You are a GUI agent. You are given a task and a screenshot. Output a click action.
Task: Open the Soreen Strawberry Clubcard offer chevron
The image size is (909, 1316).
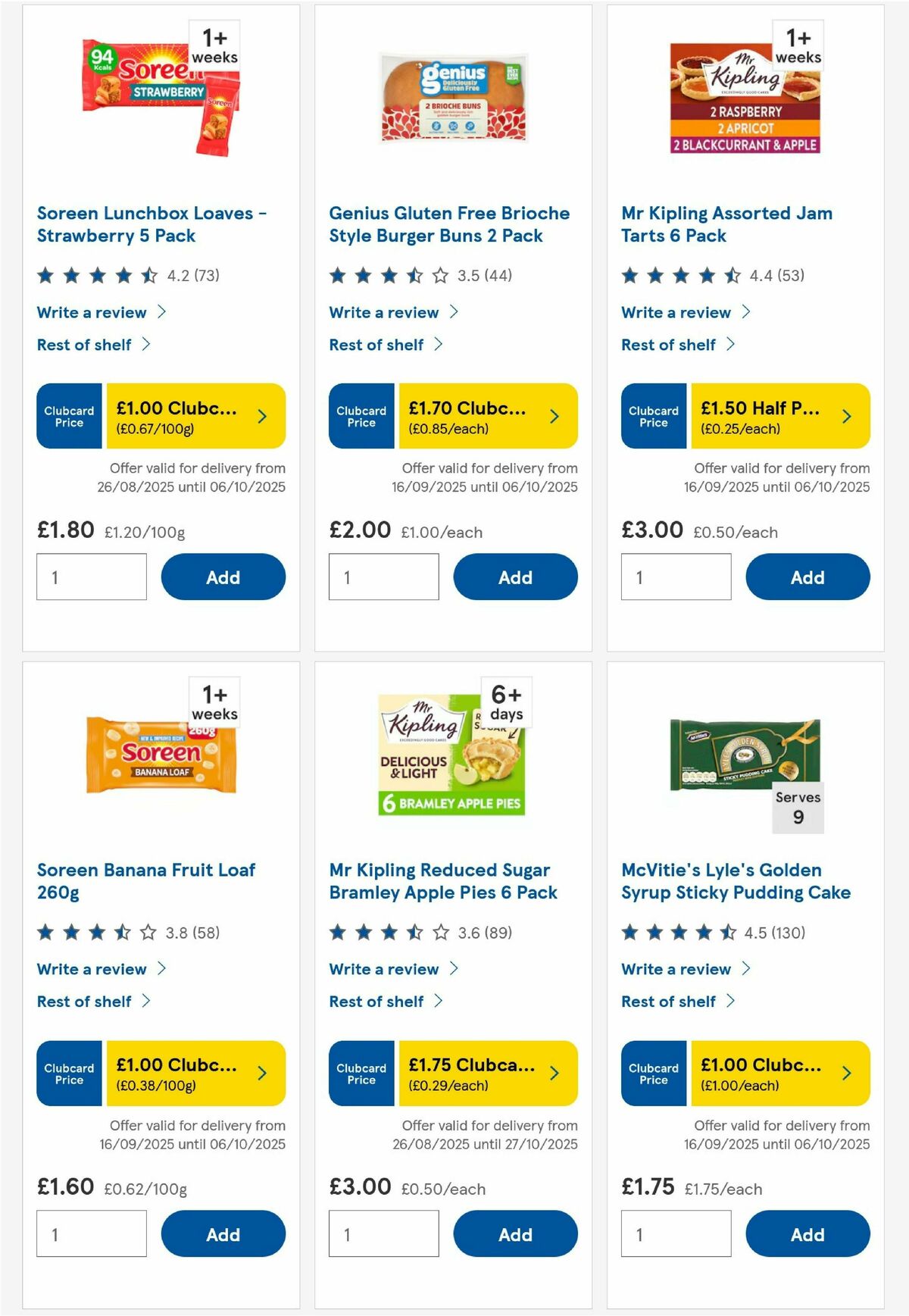tap(261, 416)
